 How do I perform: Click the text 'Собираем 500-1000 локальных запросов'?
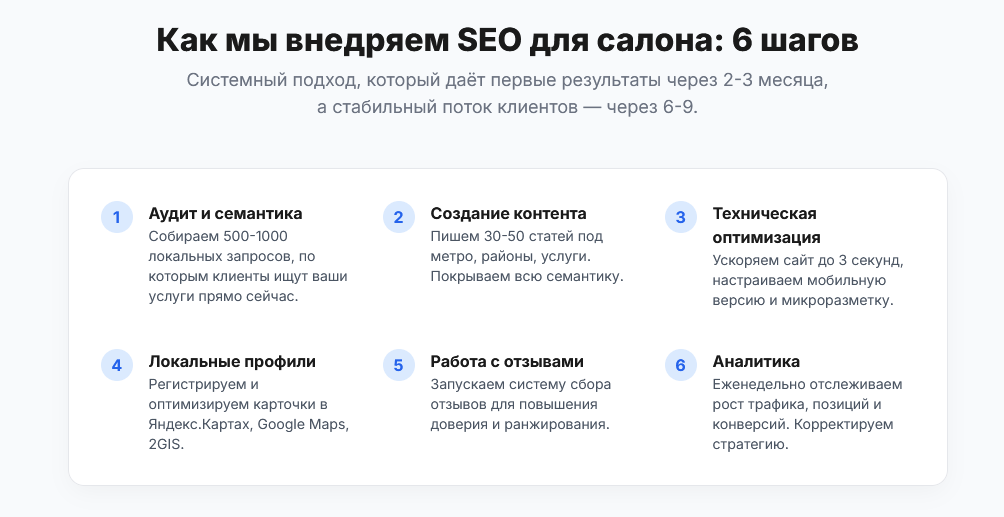(248, 267)
